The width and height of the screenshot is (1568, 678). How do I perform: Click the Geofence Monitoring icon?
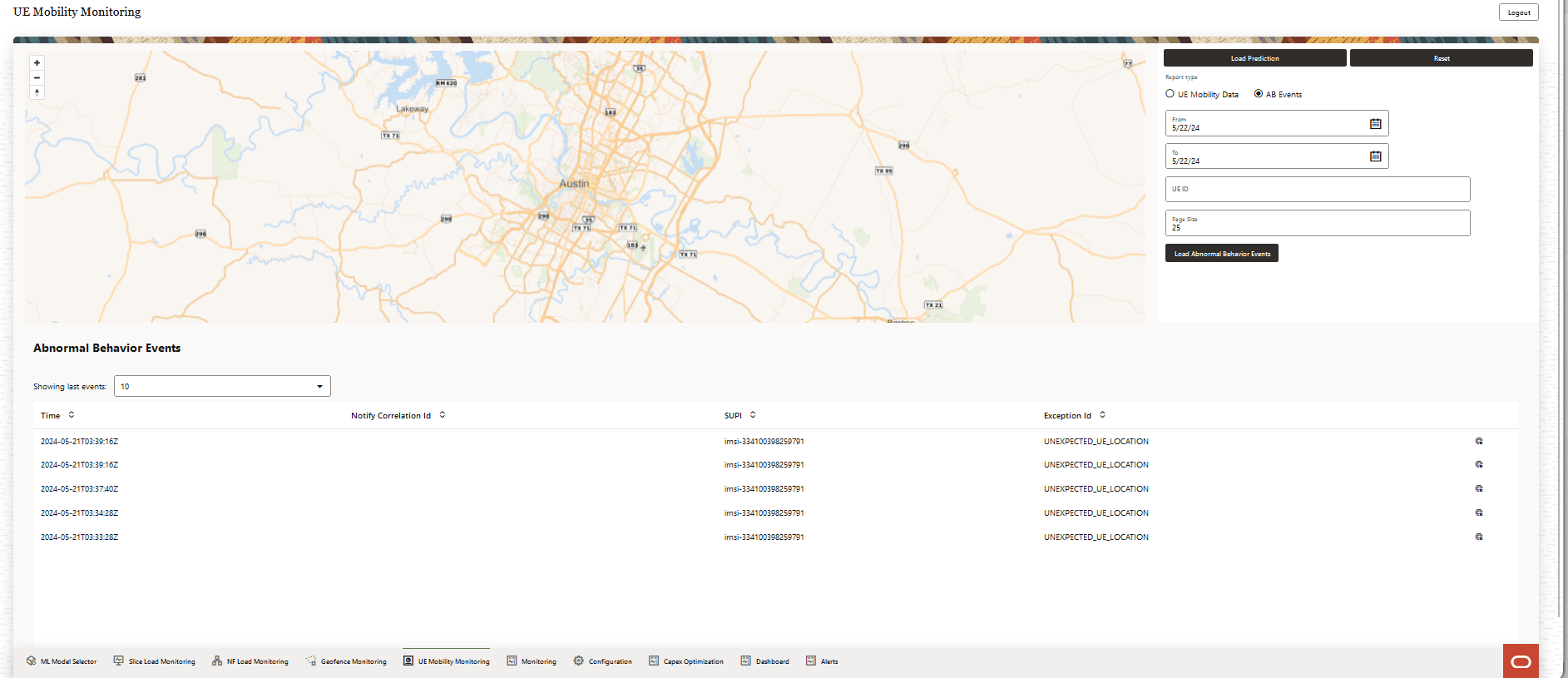[x=311, y=661]
